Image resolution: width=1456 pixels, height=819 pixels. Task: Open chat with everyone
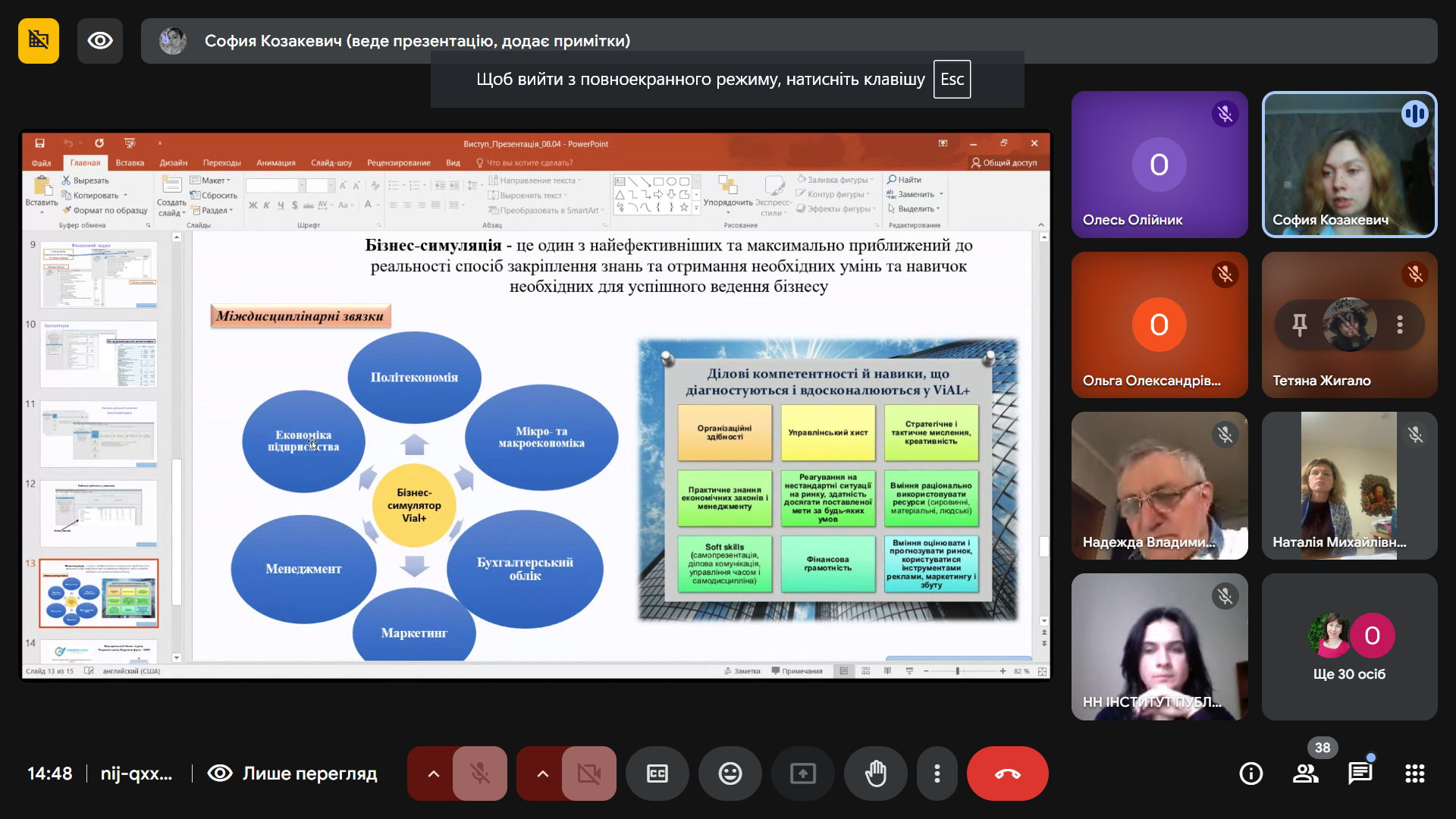[1360, 773]
